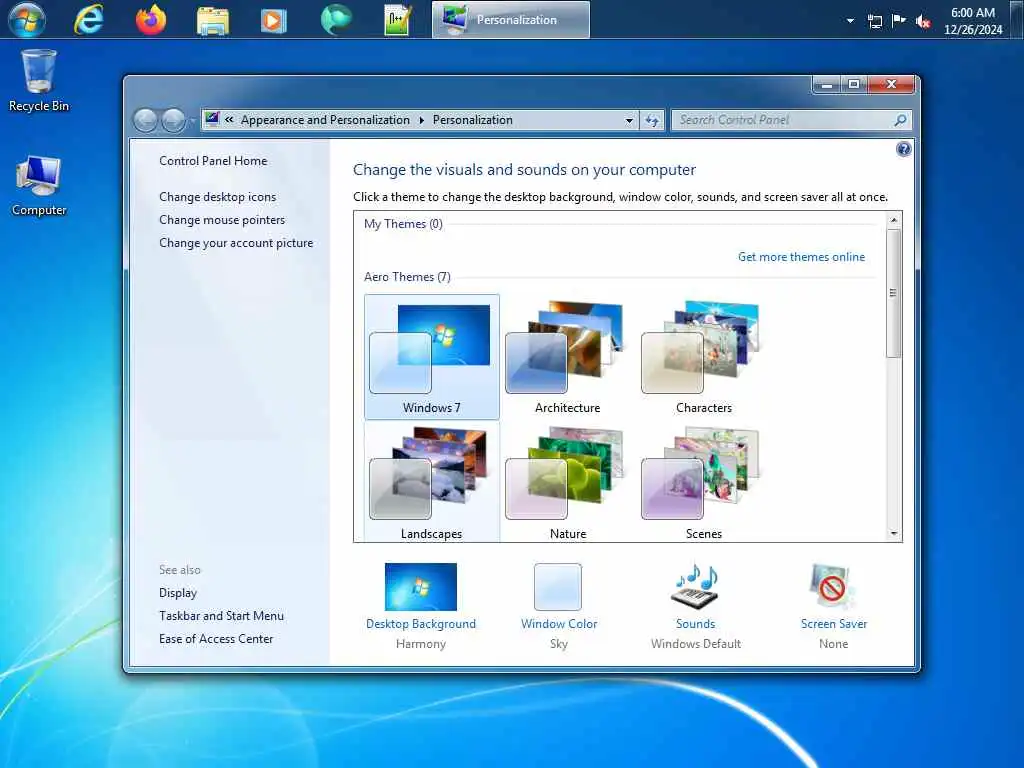
Task: Open the Start menu orb
Action: (x=27, y=20)
